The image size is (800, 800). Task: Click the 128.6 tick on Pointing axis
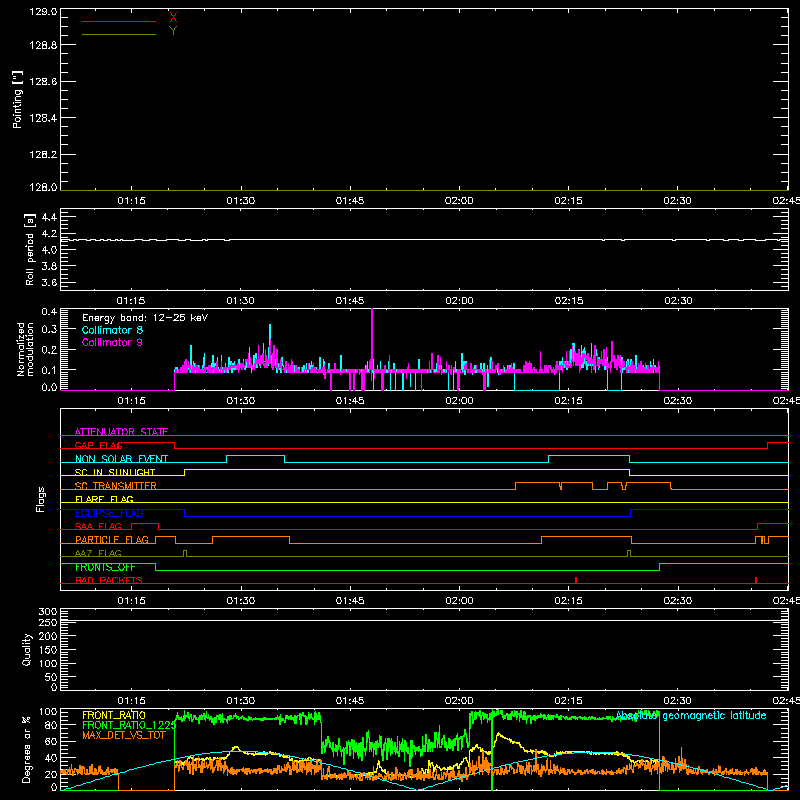[x=43, y=82]
